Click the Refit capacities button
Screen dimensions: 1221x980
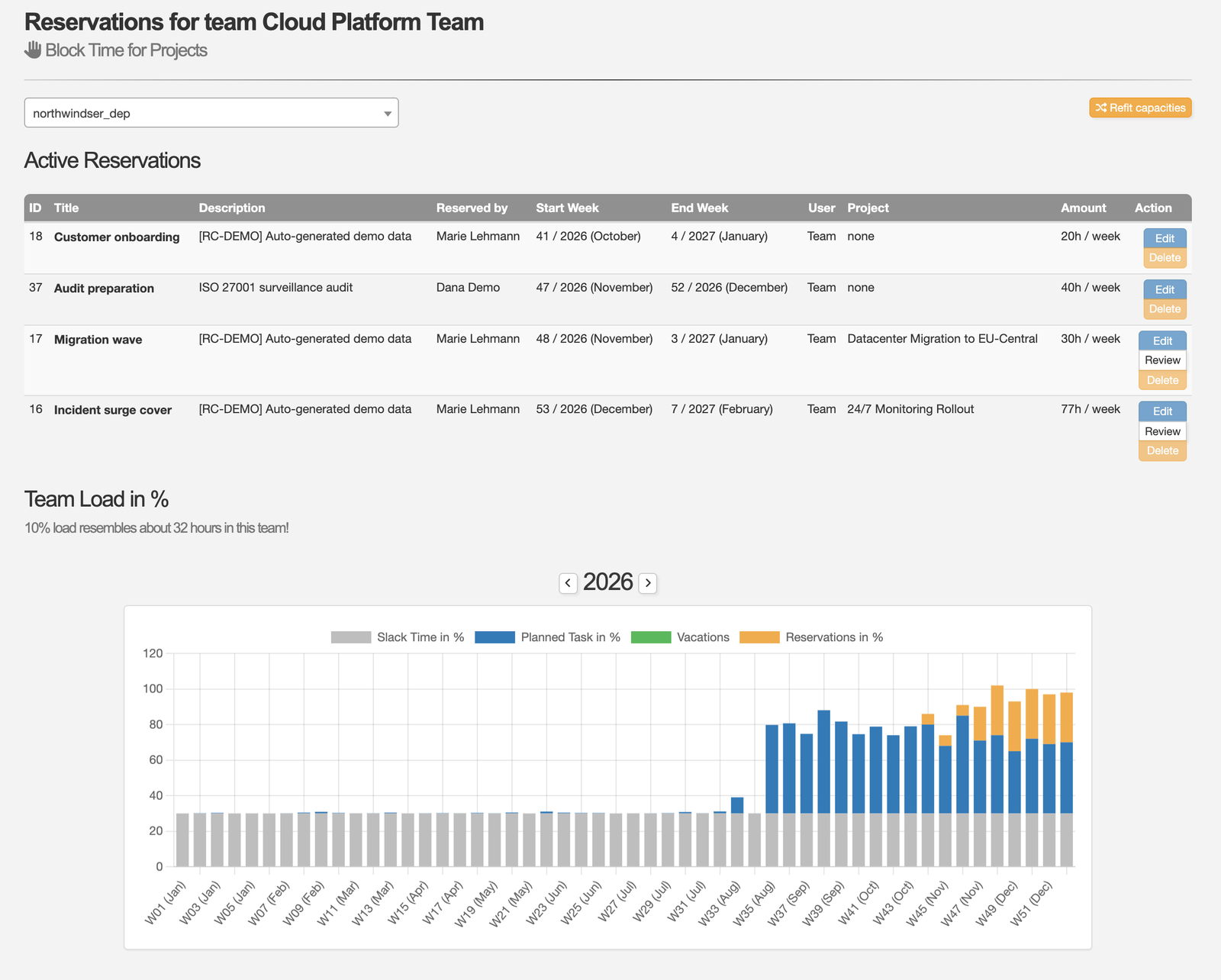coord(1140,108)
